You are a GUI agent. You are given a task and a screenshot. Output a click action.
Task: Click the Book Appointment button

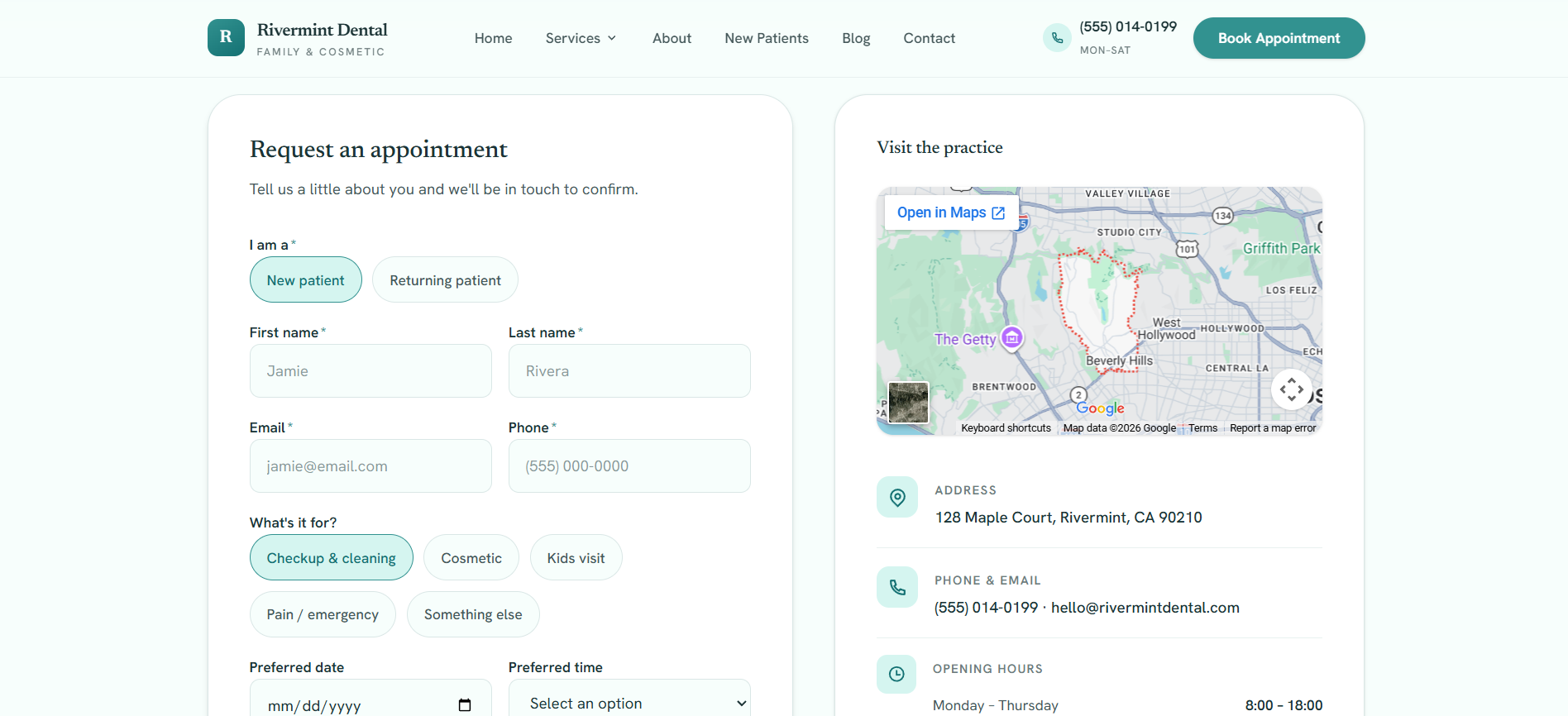click(x=1279, y=38)
